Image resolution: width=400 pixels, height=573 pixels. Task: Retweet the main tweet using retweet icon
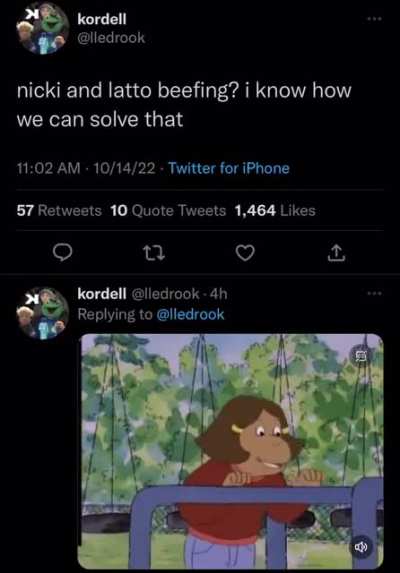[153, 253]
